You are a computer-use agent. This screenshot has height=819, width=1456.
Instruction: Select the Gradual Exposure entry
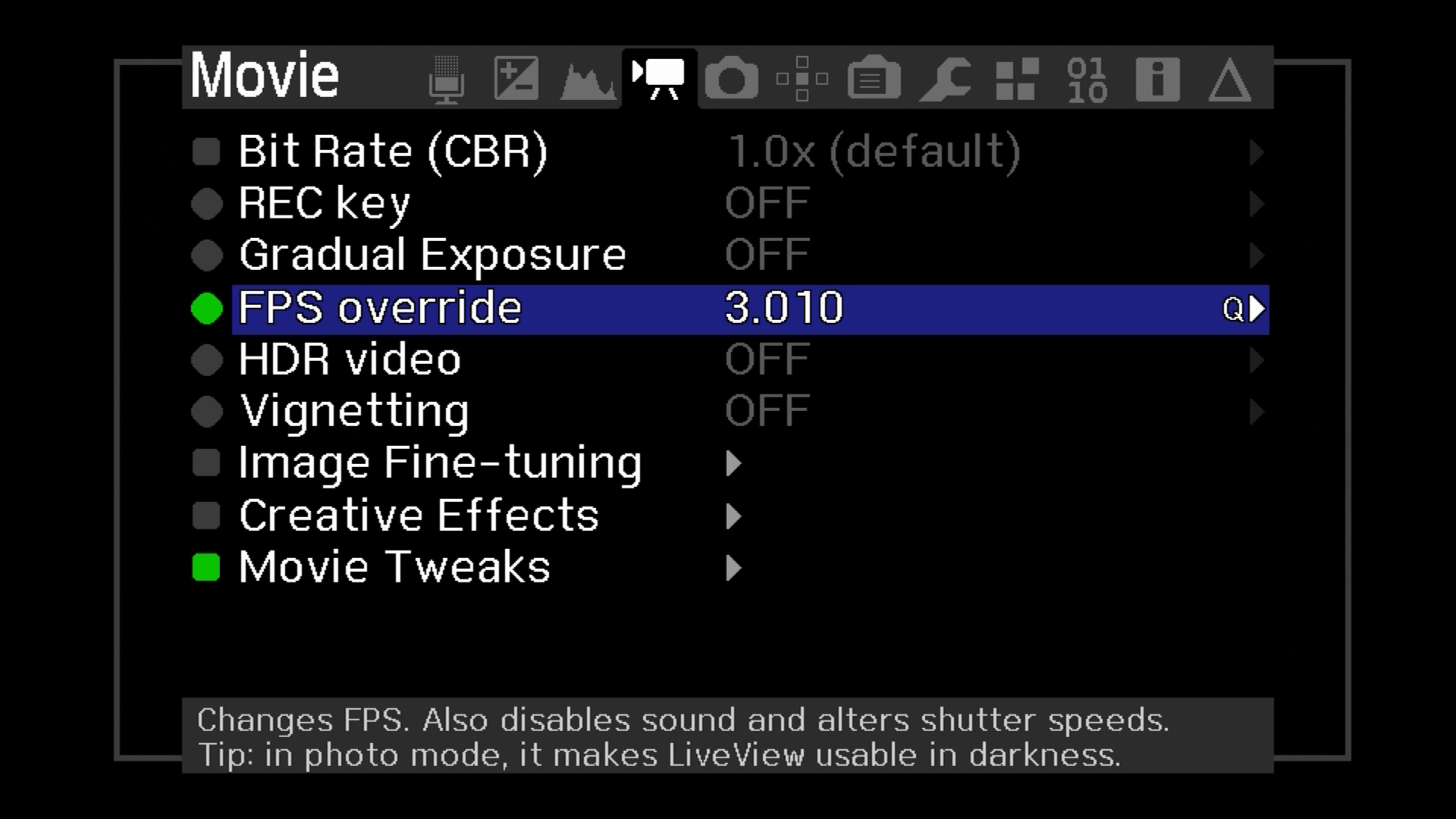point(431,255)
